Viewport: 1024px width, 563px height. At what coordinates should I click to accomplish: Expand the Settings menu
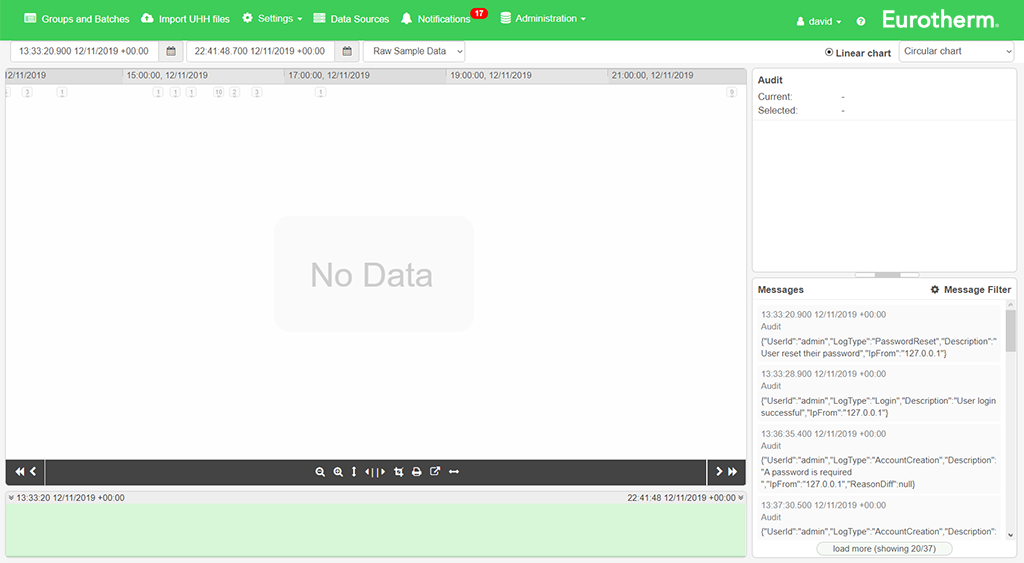tap(272, 18)
